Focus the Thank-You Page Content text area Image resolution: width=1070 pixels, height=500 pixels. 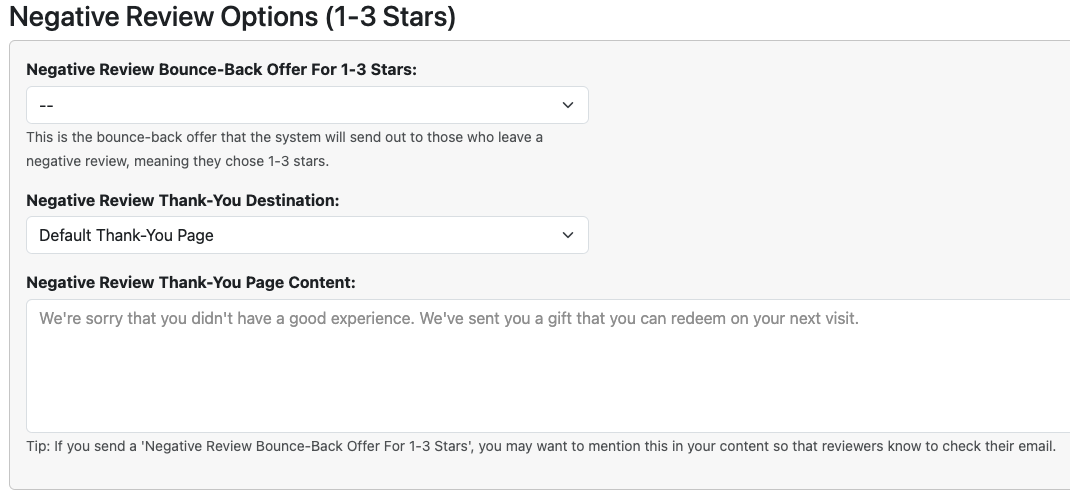click(x=548, y=366)
